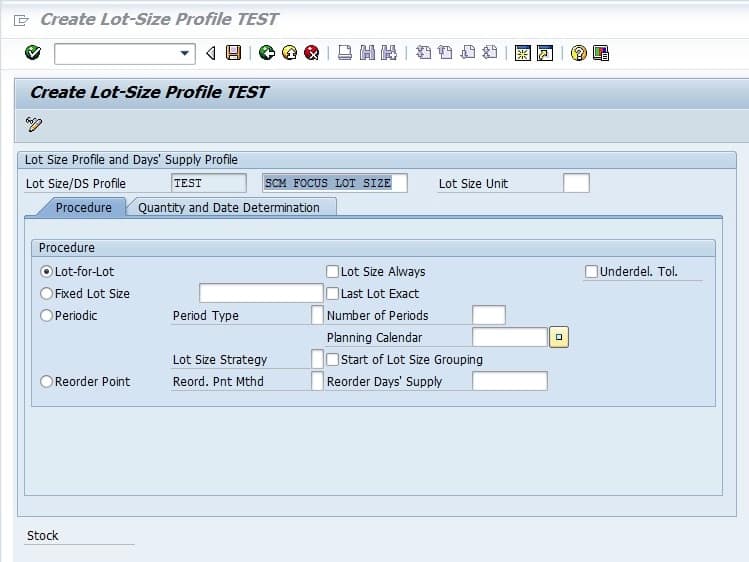Tick Start of Lot Size Grouping checkbox
Image resolution: width=749 pixels, height=562 pixels.
(332, 360)
